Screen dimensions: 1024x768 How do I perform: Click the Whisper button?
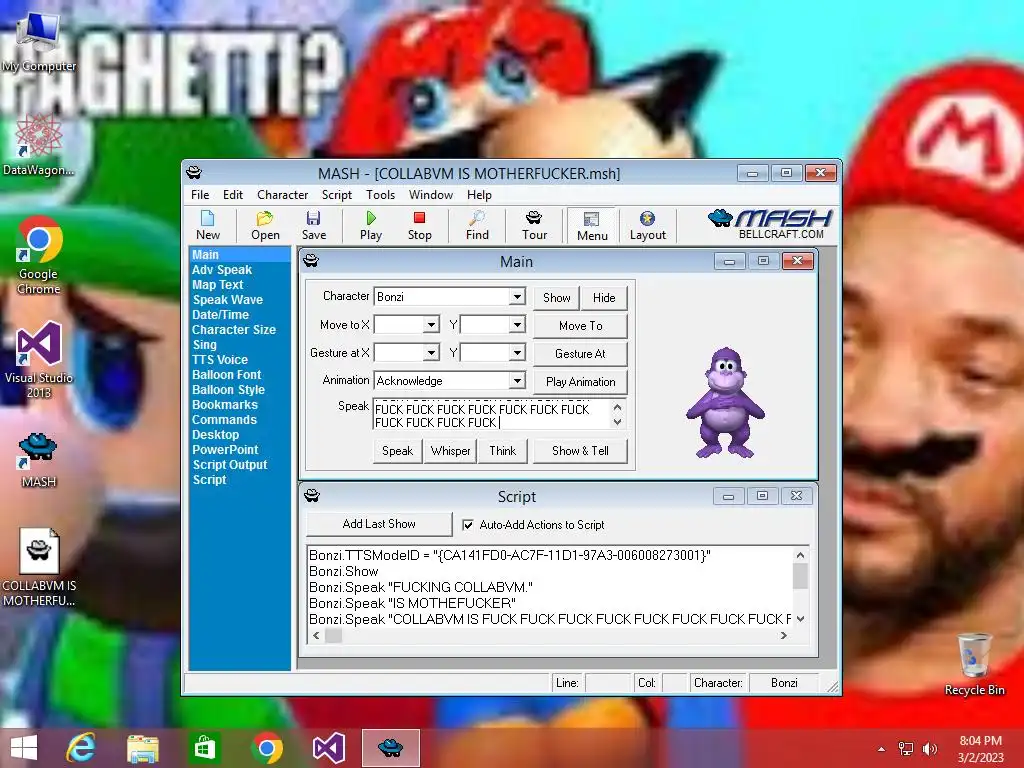point(450,451)
